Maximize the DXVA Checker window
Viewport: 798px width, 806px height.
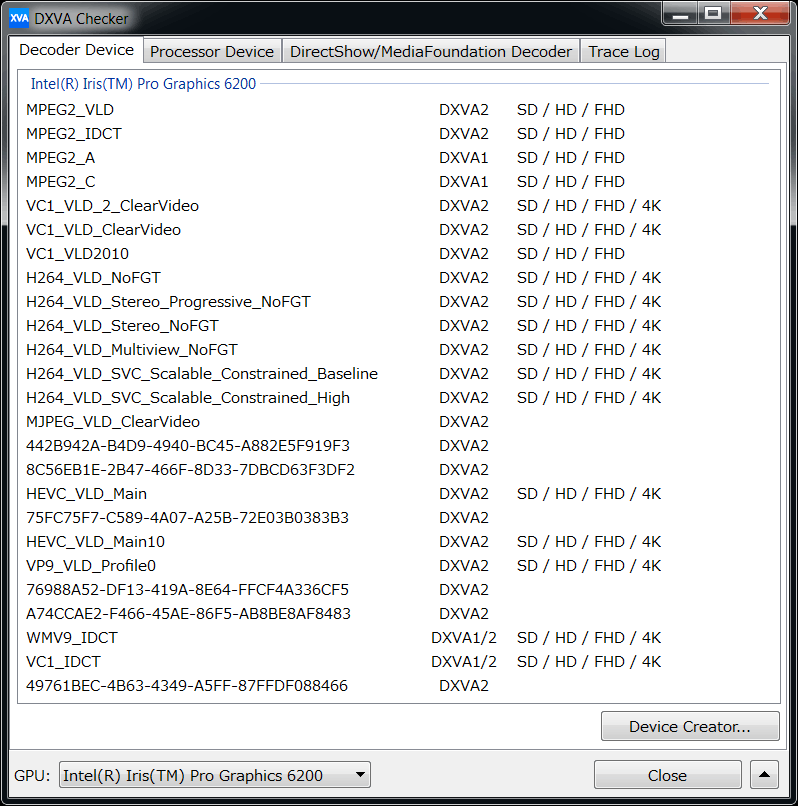(713, 14)
